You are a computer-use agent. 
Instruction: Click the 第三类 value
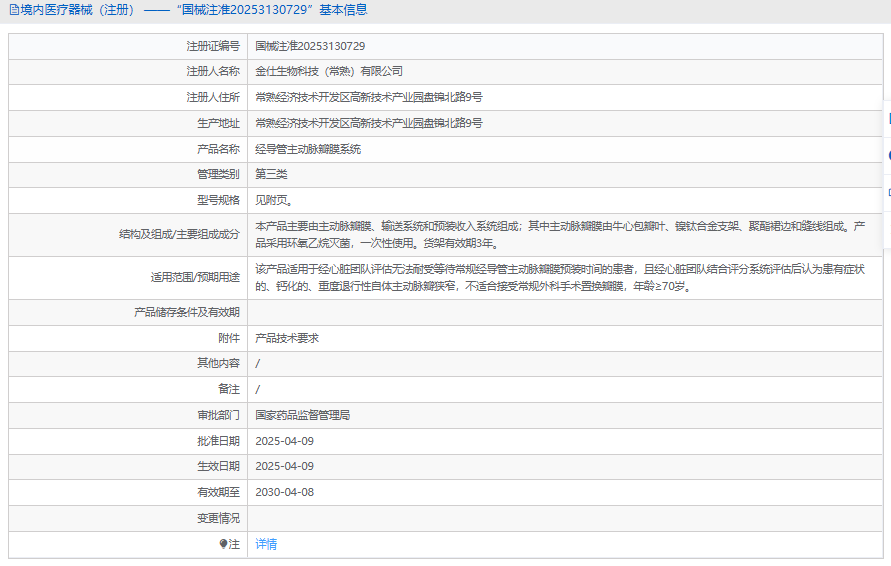click(x=271, y=174)
